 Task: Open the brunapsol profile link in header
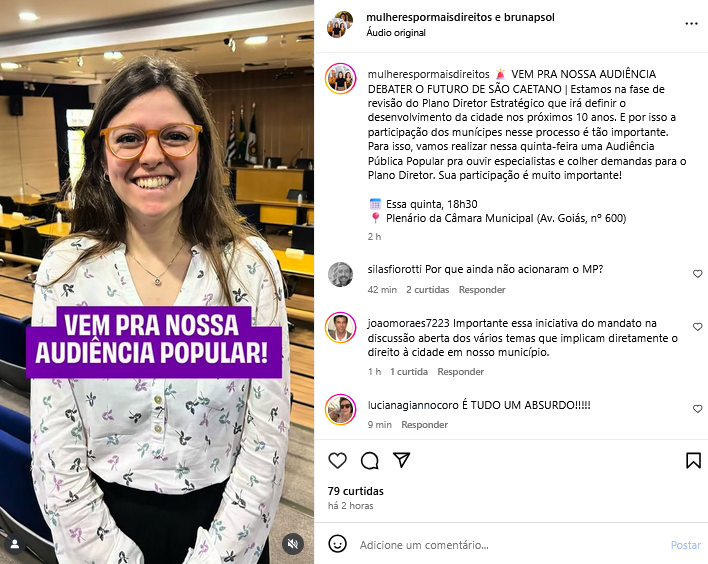point(529,17)
